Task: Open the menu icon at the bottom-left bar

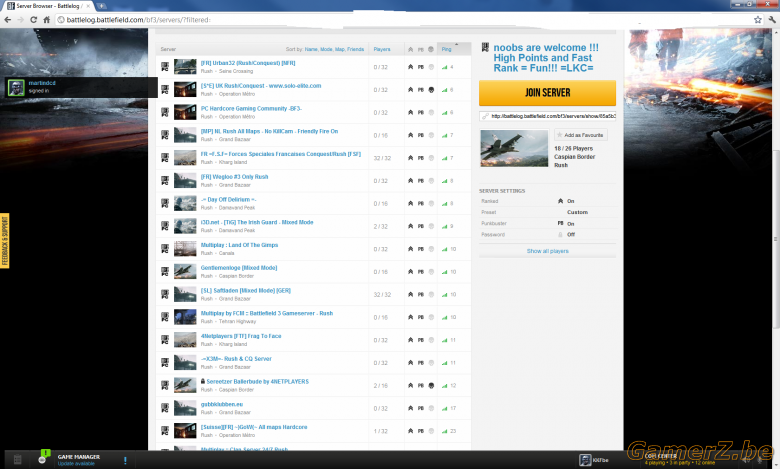Action: 17,460
